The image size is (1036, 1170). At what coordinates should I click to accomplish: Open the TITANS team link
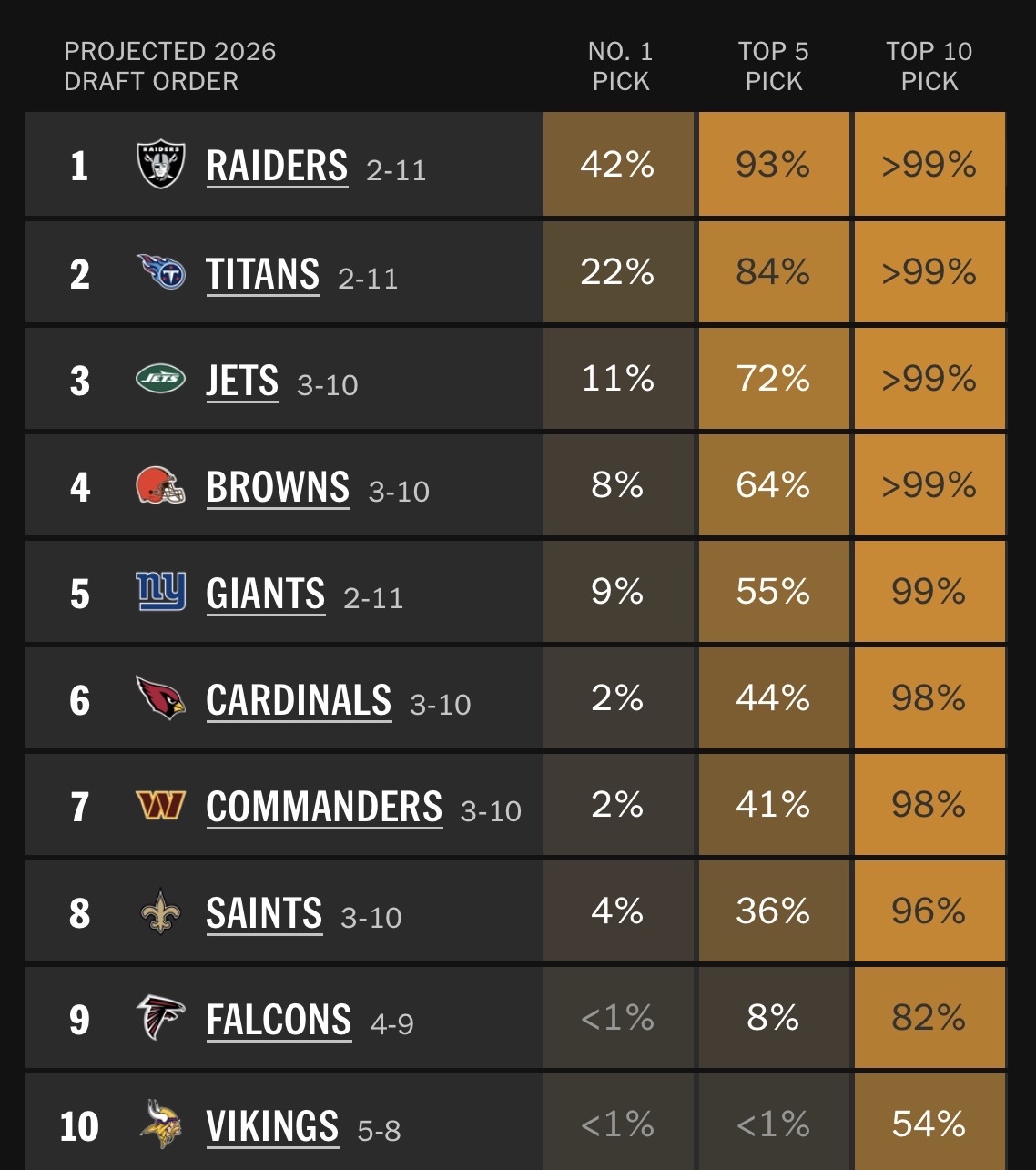[x=262, y=273]
